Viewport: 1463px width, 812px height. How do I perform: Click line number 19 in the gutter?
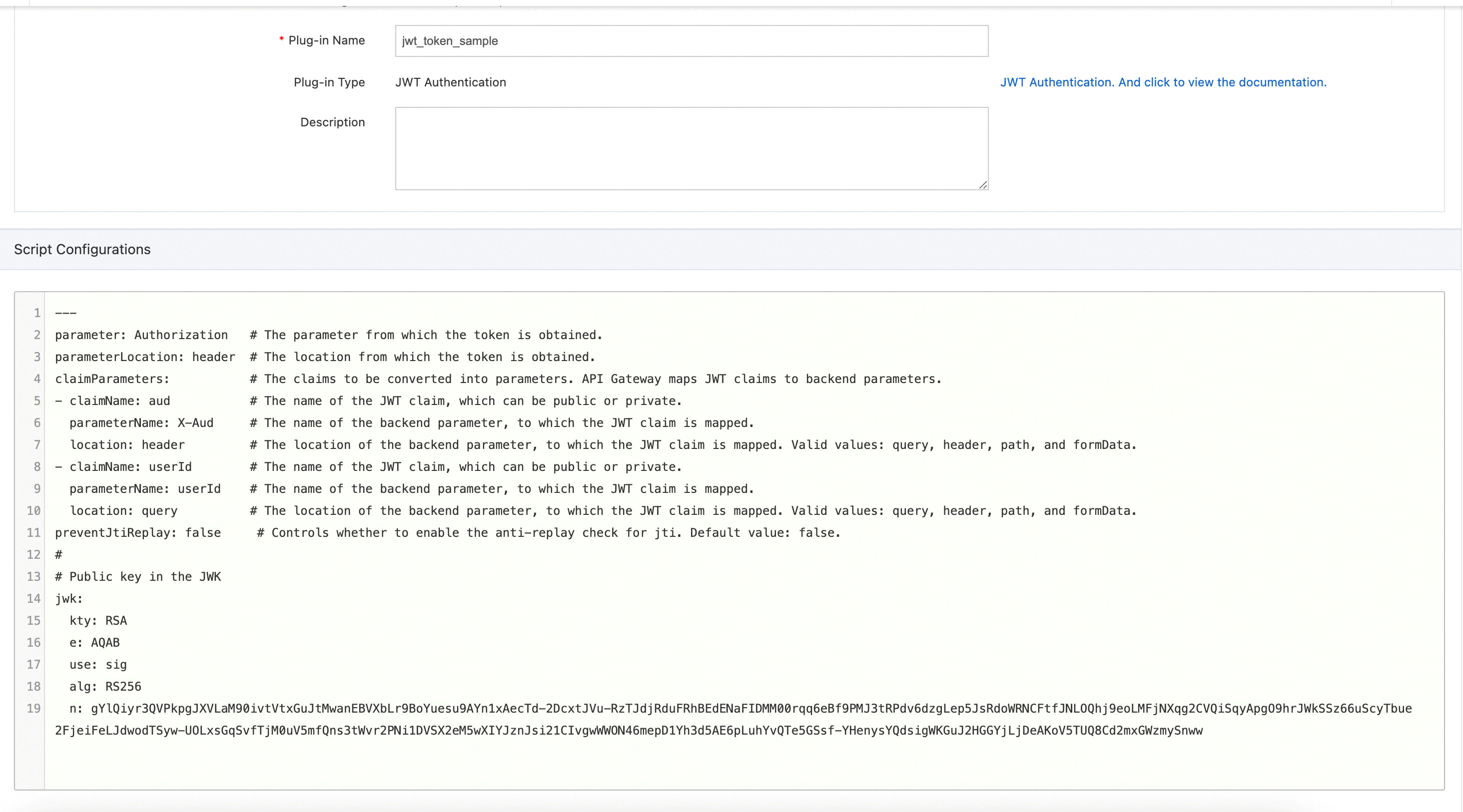pos(33,708)
